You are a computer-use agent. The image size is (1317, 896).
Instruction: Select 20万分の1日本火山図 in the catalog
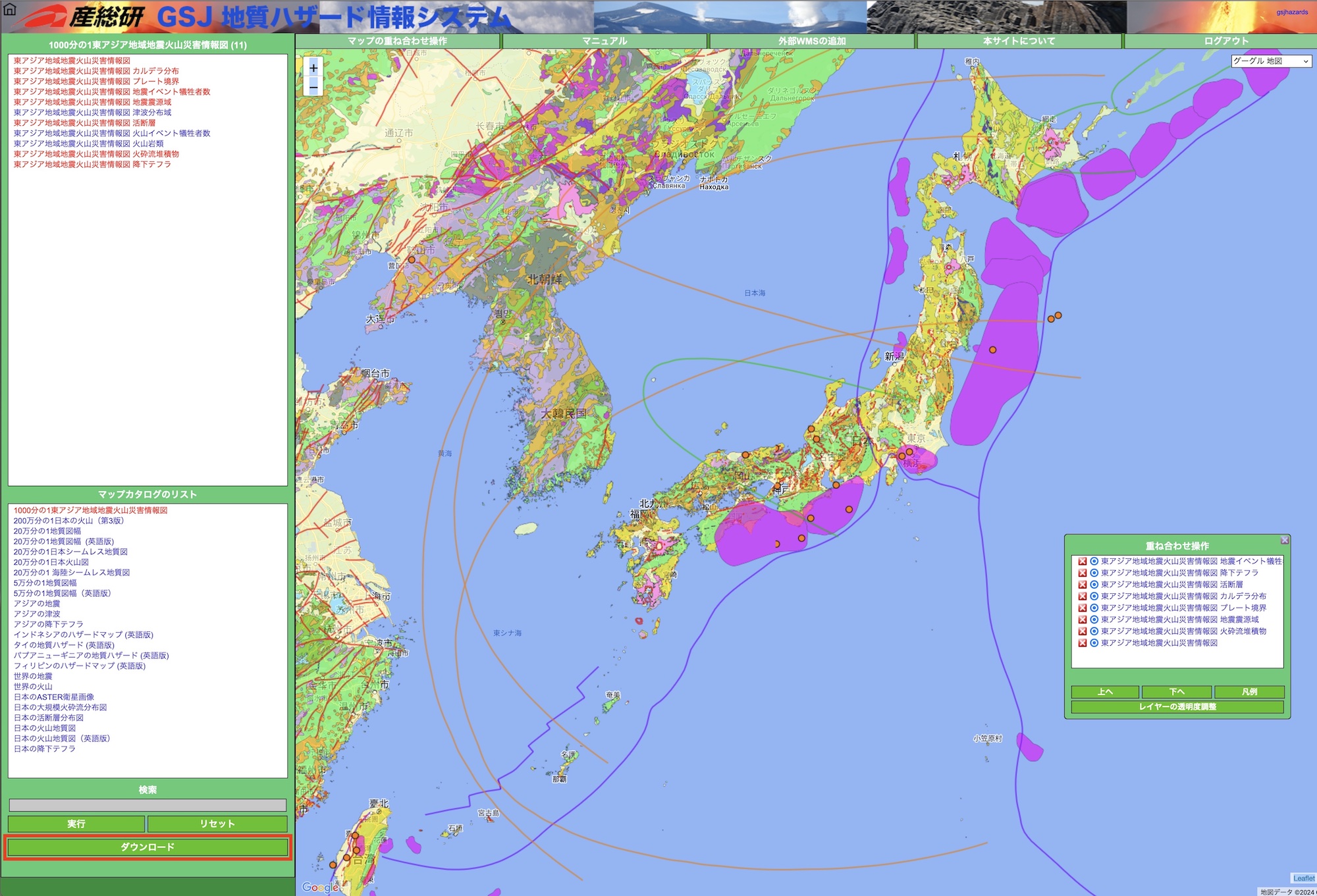click(x=51, y=562)
